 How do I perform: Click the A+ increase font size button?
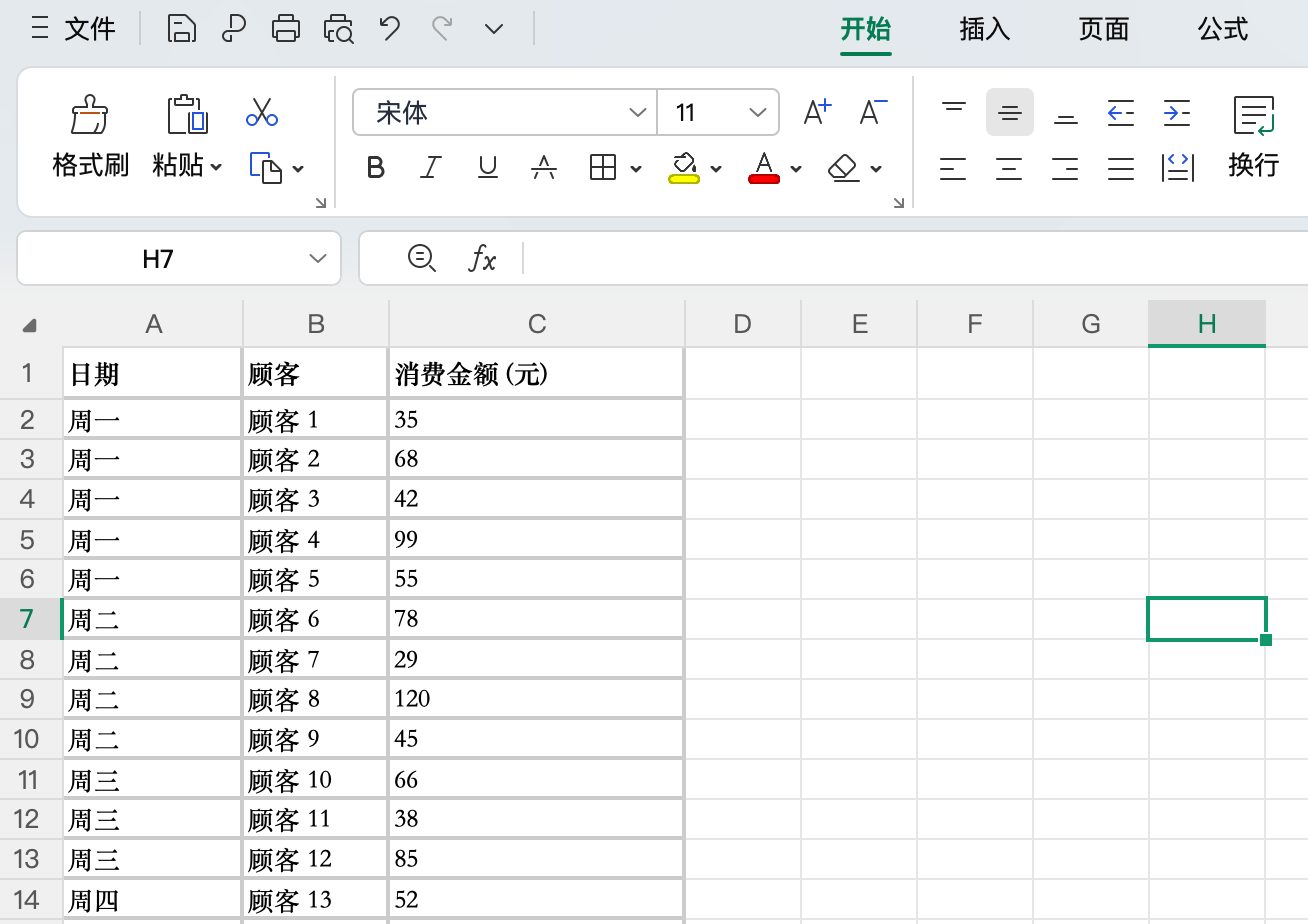pyautogui.click(x=816, y=112)
